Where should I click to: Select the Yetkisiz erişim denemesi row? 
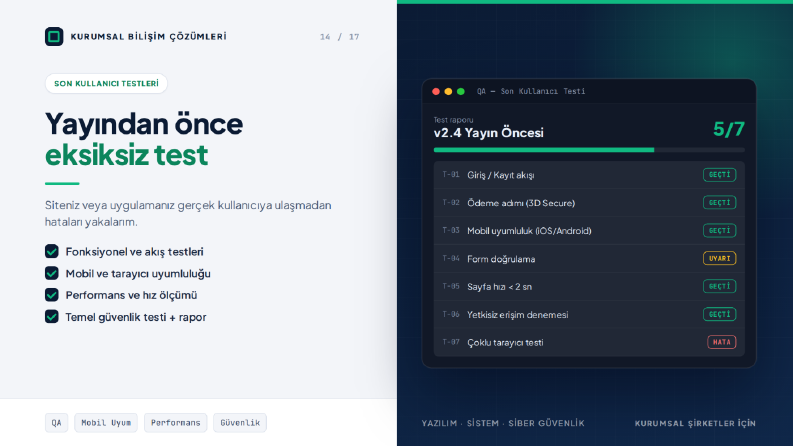(589, 315)
